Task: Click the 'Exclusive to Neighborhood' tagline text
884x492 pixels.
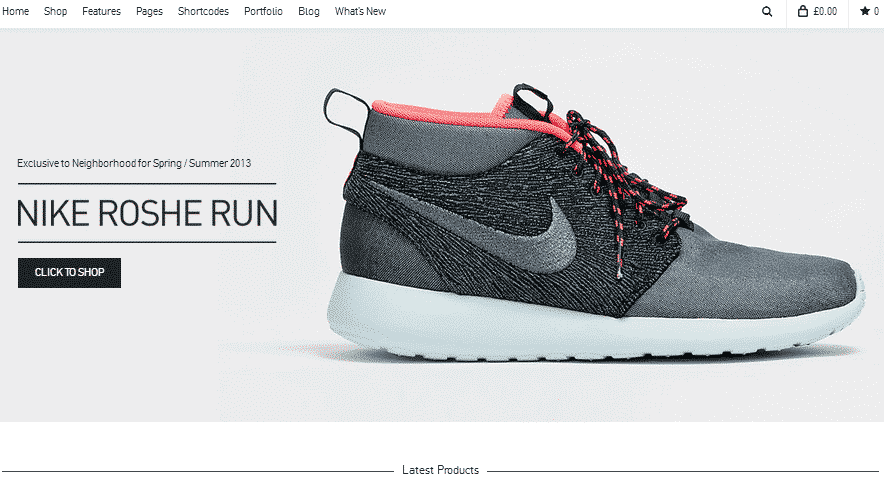Action: (134, 163)
